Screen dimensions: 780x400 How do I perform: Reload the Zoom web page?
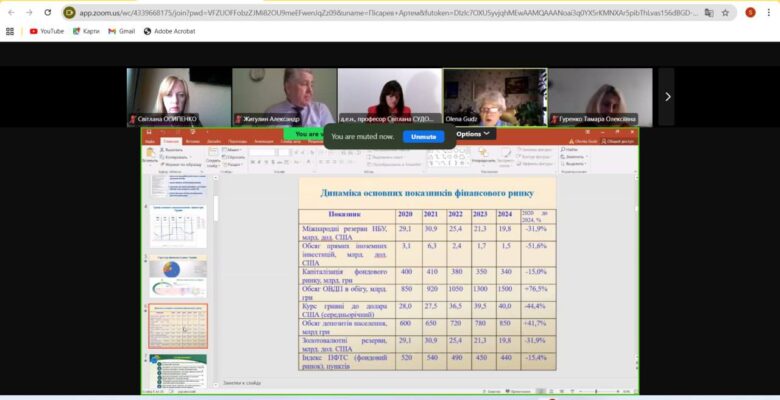point(48,12)
